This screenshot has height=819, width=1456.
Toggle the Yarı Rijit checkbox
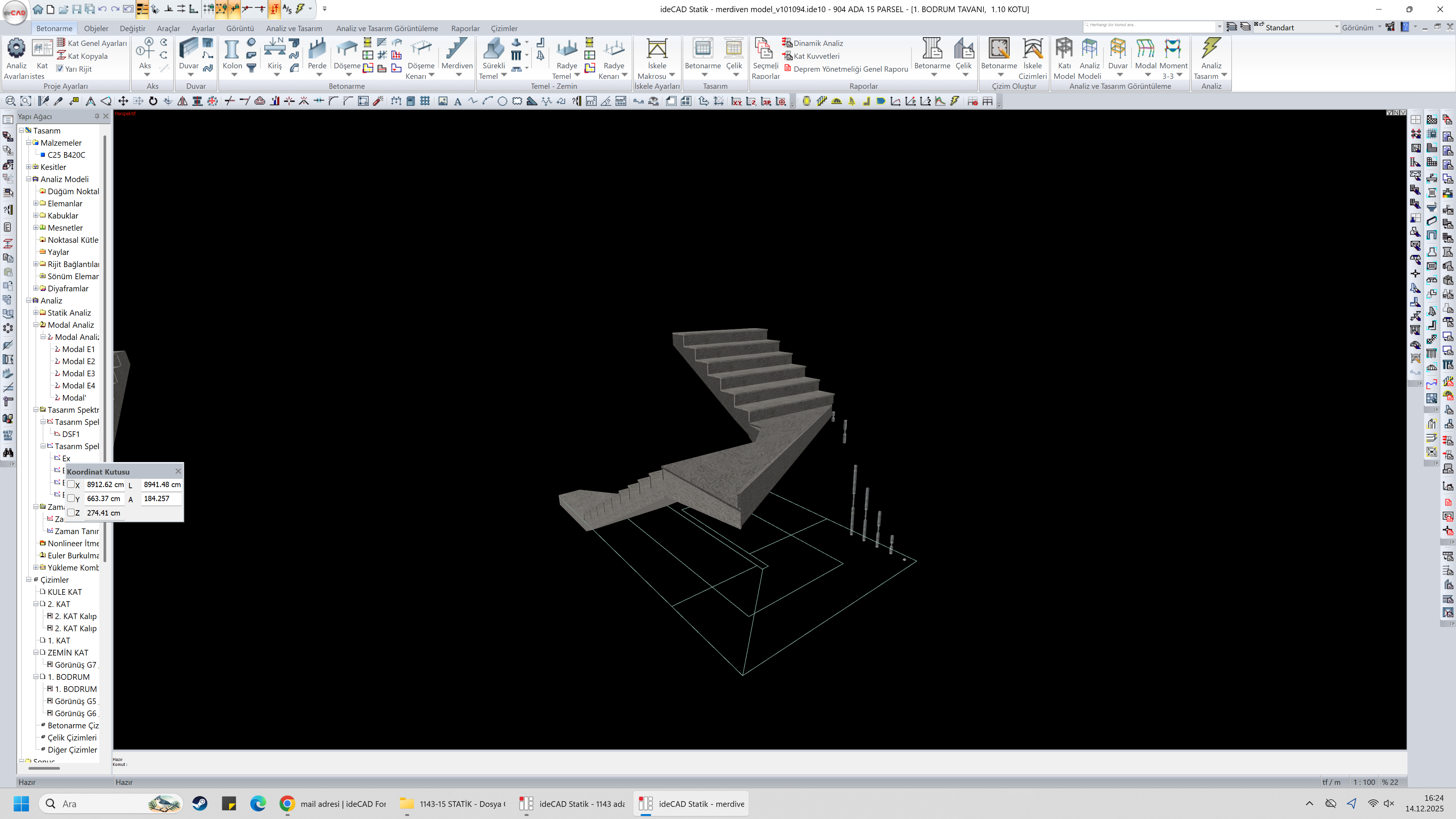[60, 69]
